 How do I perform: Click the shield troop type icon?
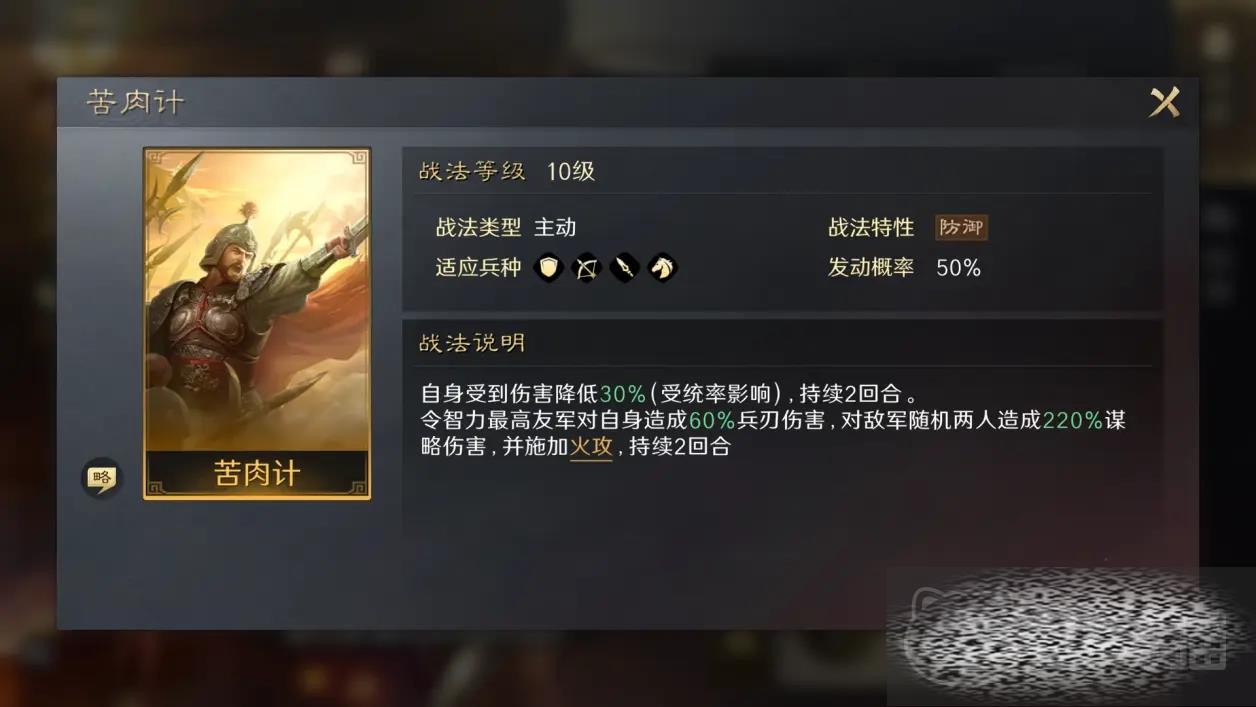[x=548, y=268]
